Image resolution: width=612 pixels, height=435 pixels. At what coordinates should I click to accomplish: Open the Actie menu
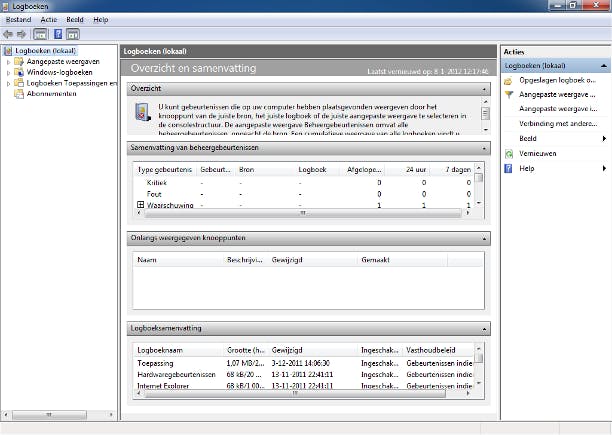(x=48, y=19)
